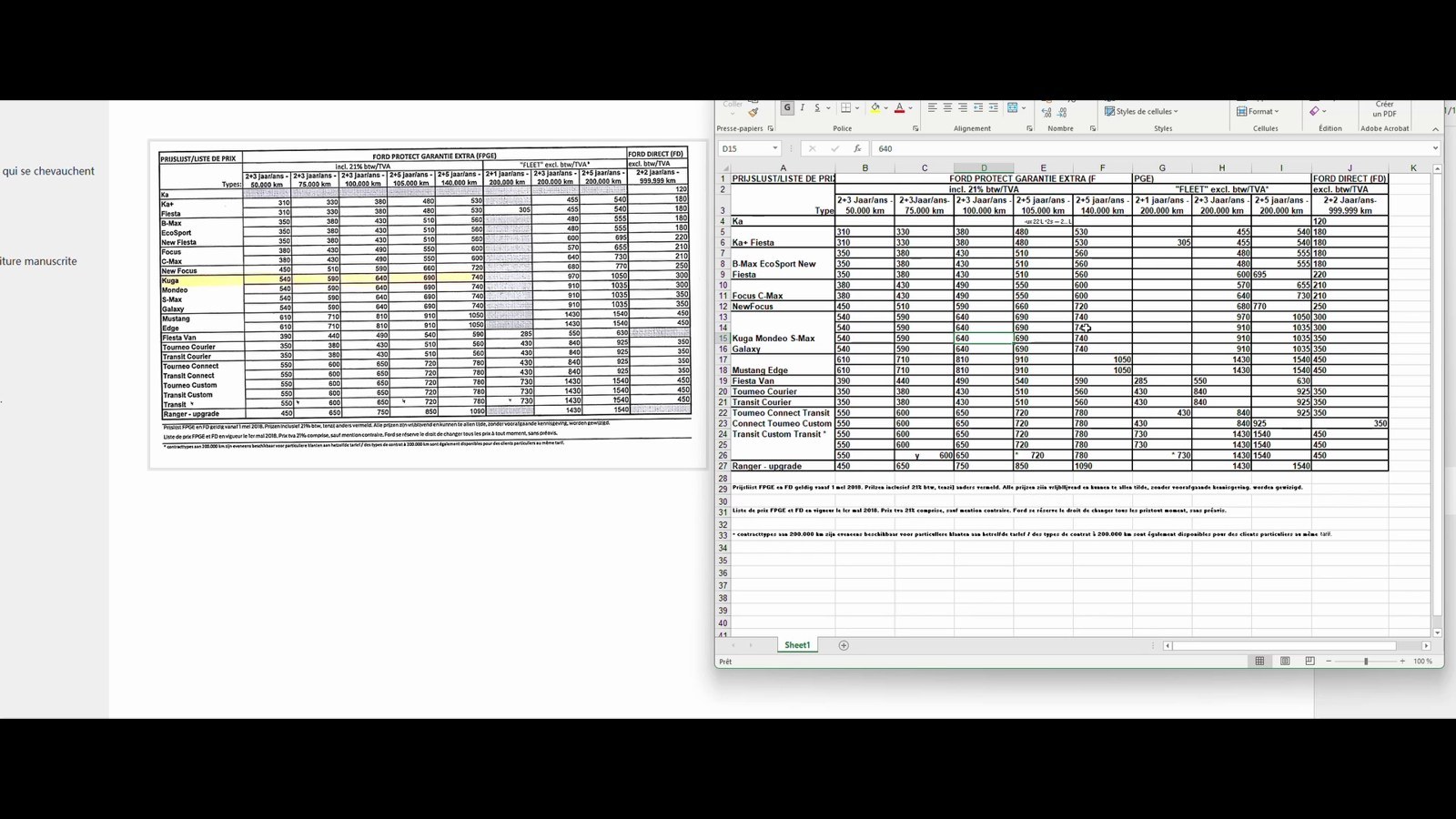Expand the formula bar with arrow
Screen dimensions: 1456x819
tap(1435, 148)
